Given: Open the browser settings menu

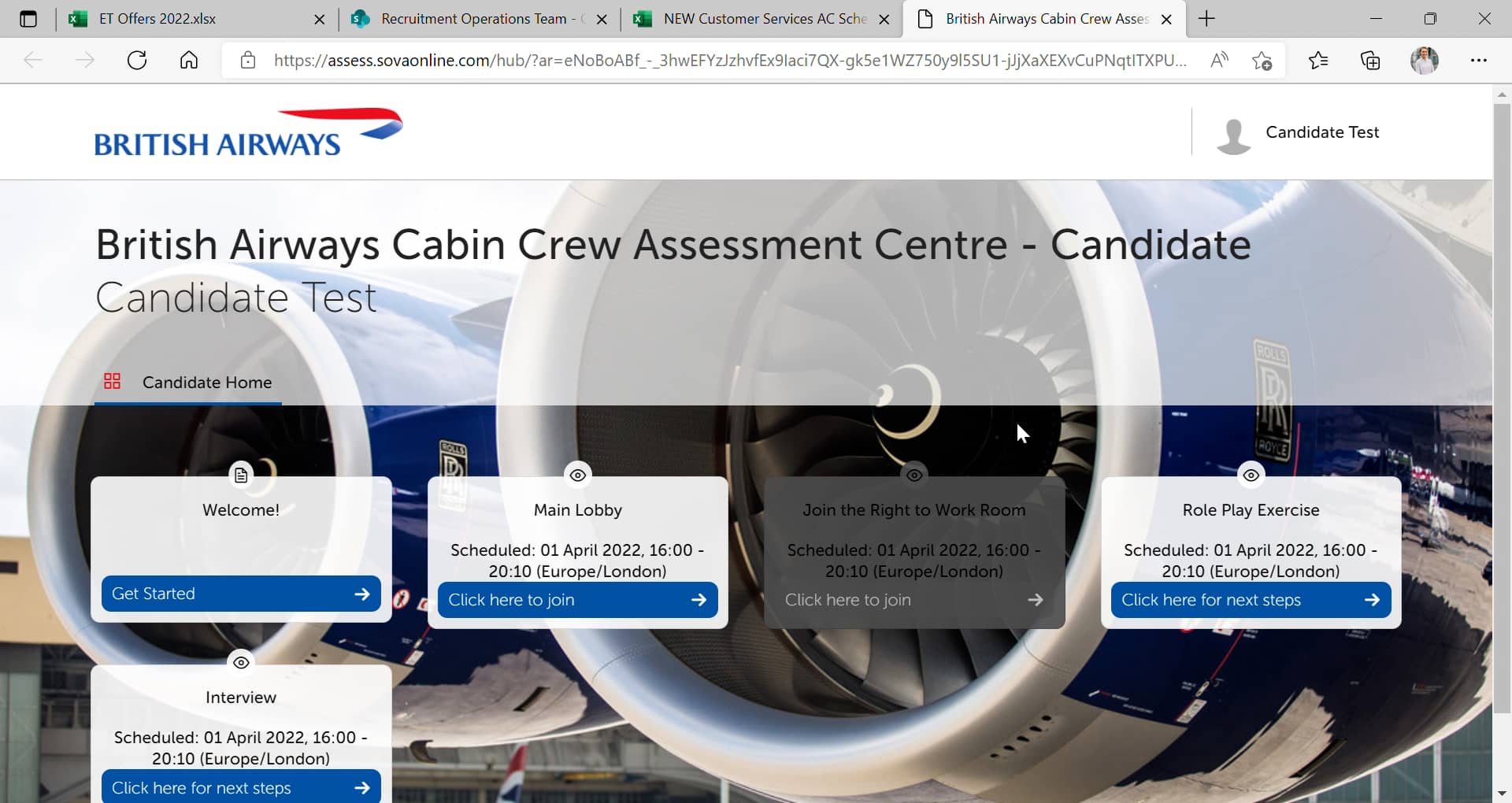Looking at the screenshot, I should (x=1480, y=60).
